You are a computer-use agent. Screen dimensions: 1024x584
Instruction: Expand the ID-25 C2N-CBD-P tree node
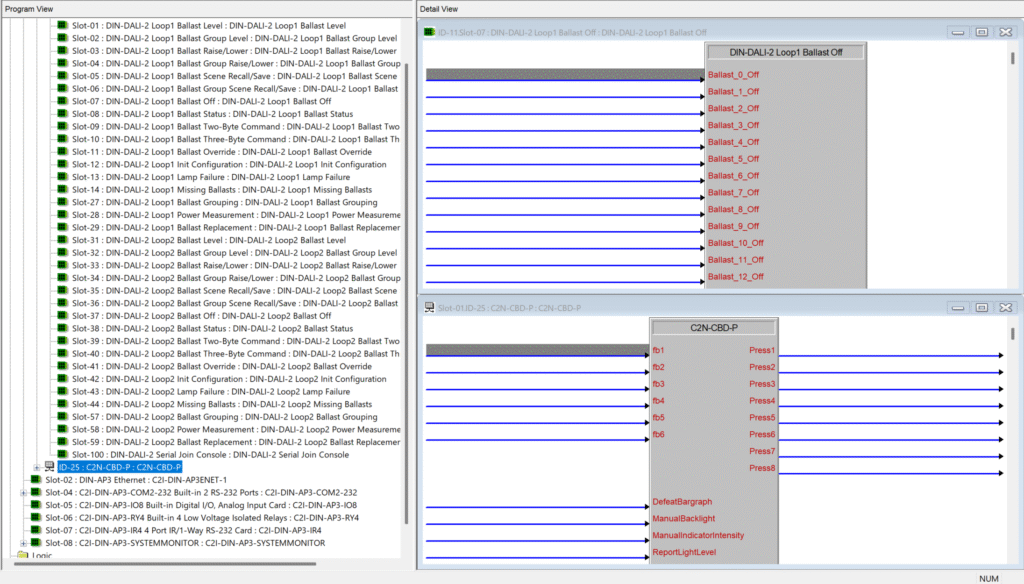tap(37, 468)
